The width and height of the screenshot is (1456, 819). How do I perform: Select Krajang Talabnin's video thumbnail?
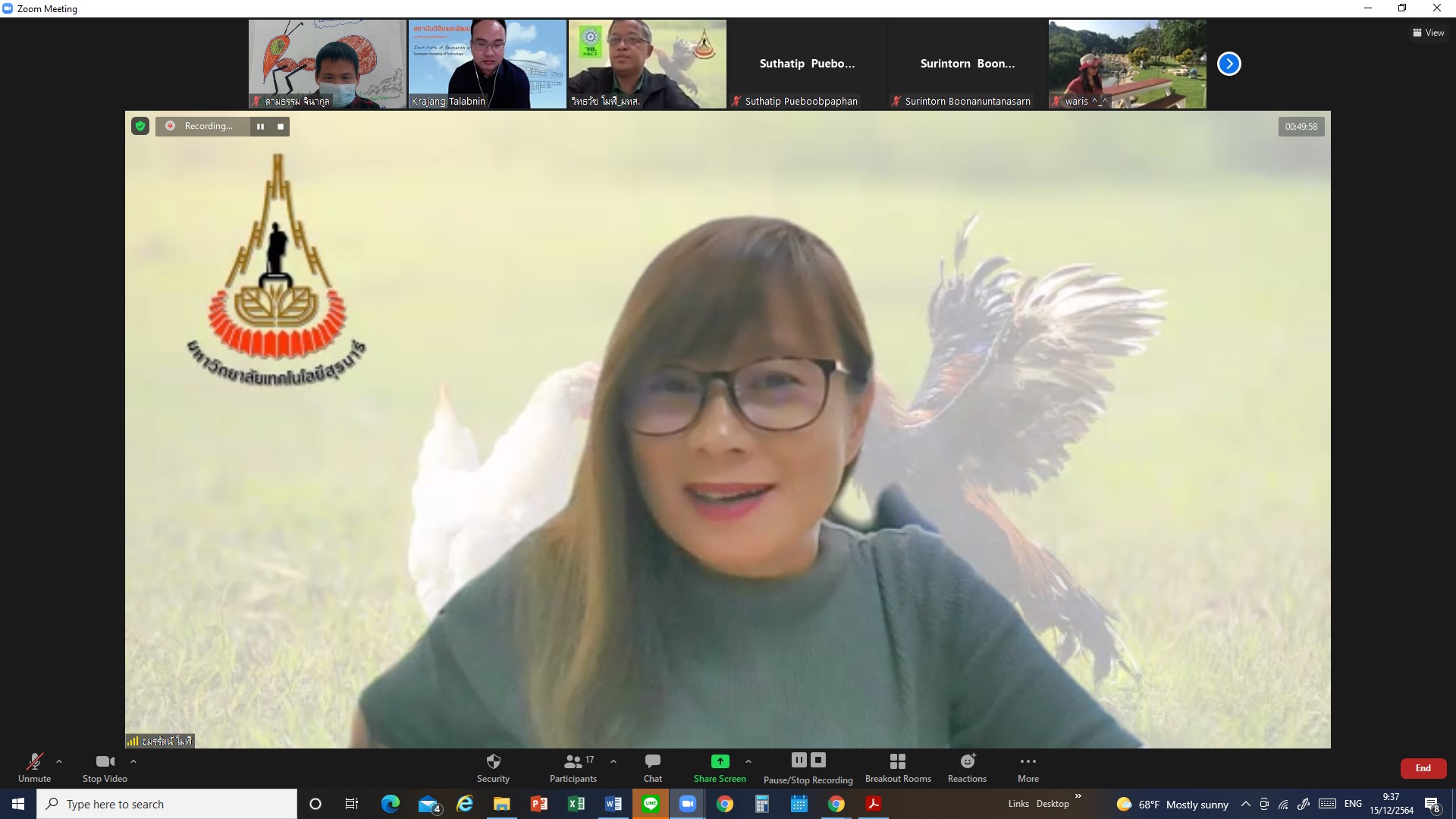click(487, 64)
